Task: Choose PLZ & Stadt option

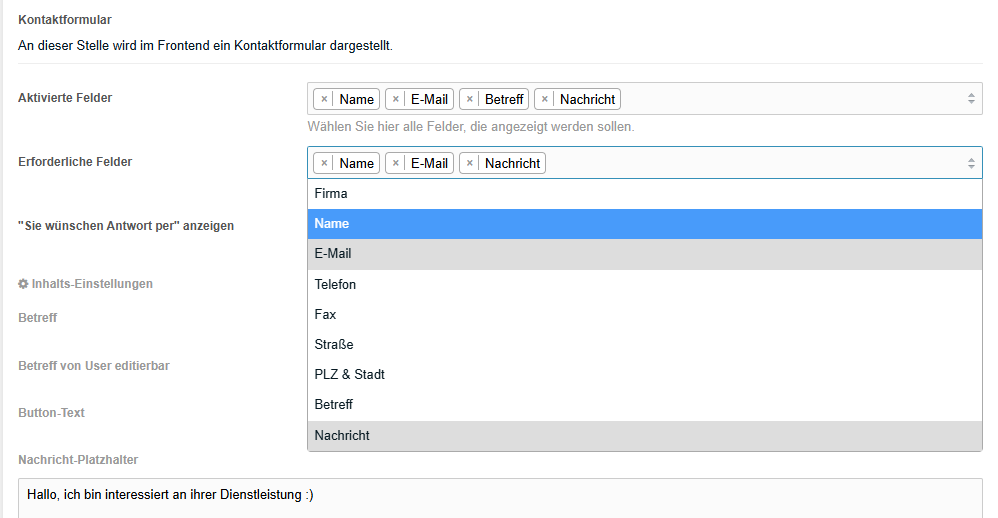Action: click(645, 374)
